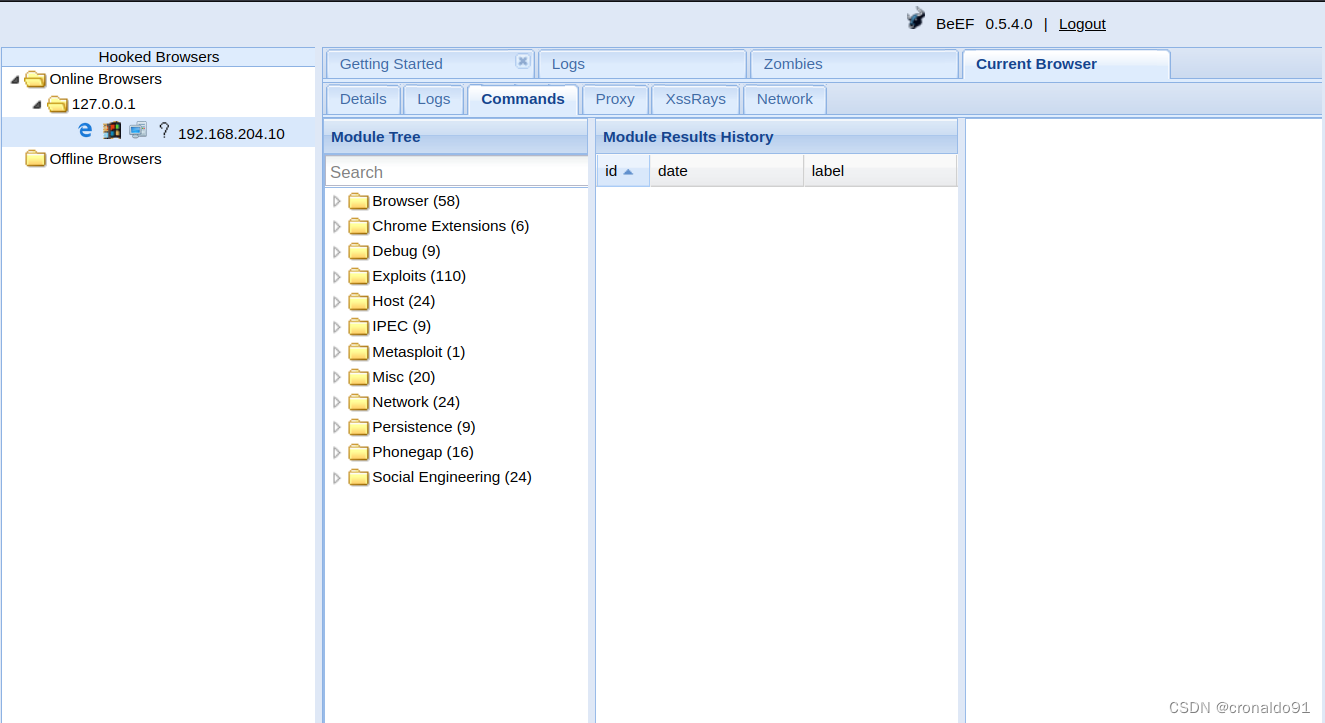Expand the Exploits (110) module category
This screenshot has width=1325, height=723.
coord(337,276)
